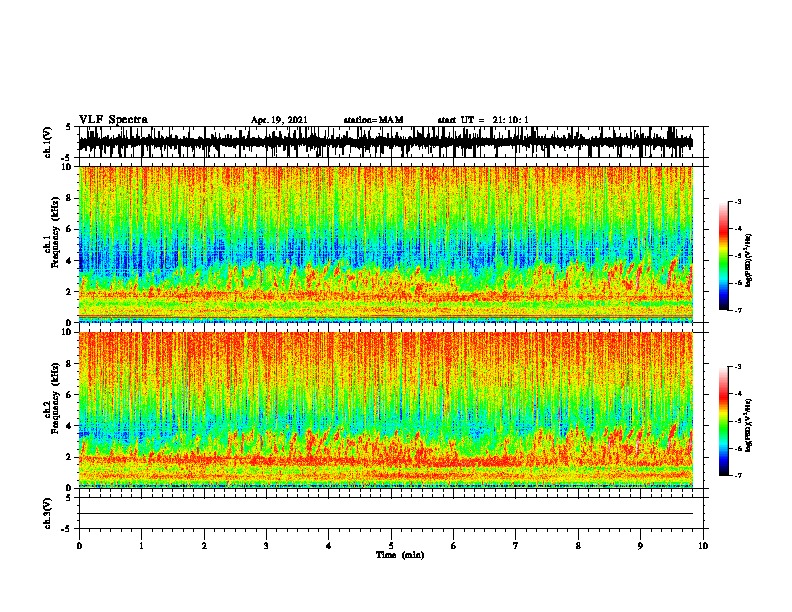792x612 pixels.
Task: Click the "6" kHz tick of ch.2 spectrogram
Action: [70, 395]
